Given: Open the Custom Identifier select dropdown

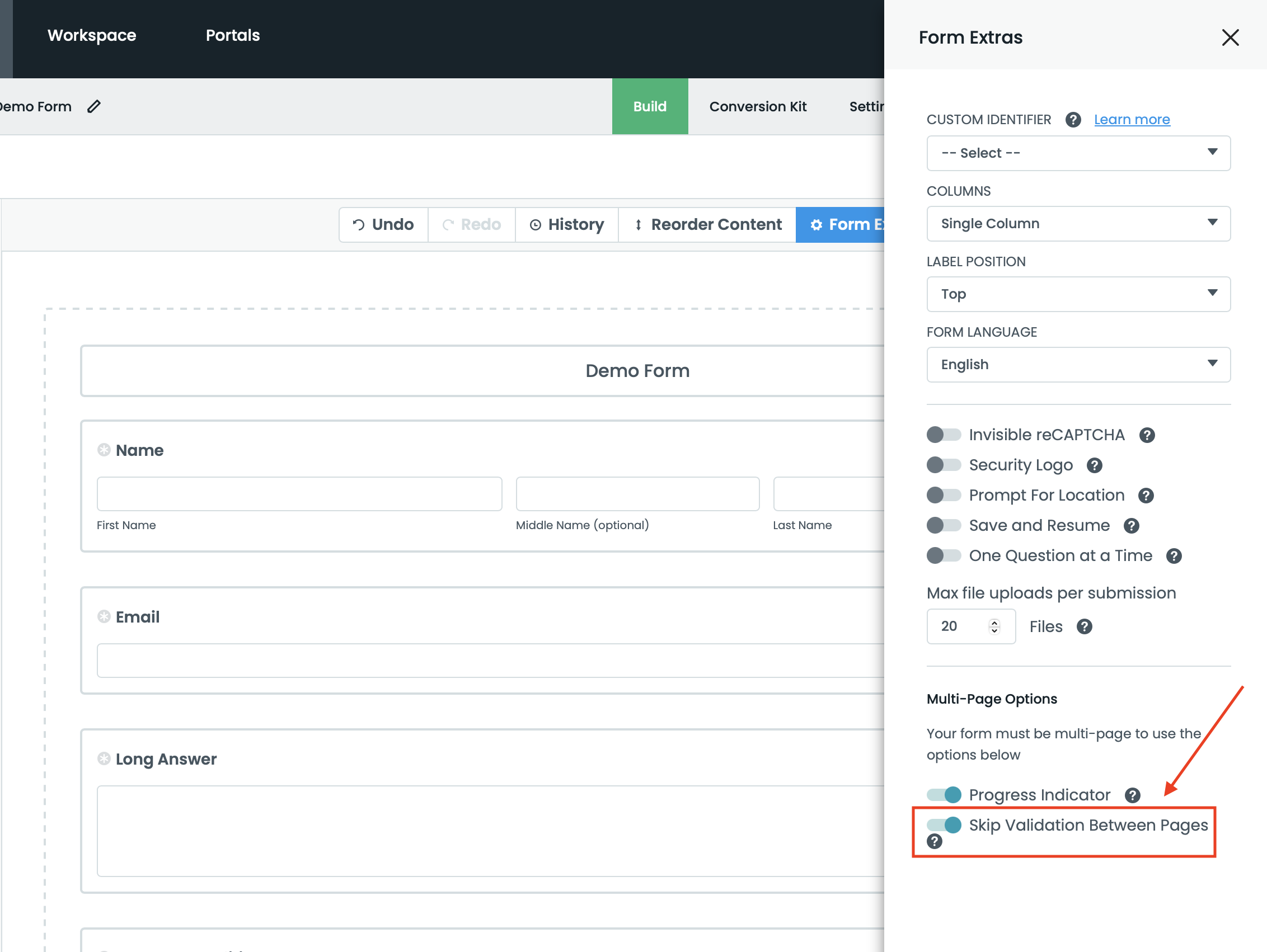Looking at the screenshot, I should point(1078,153).
